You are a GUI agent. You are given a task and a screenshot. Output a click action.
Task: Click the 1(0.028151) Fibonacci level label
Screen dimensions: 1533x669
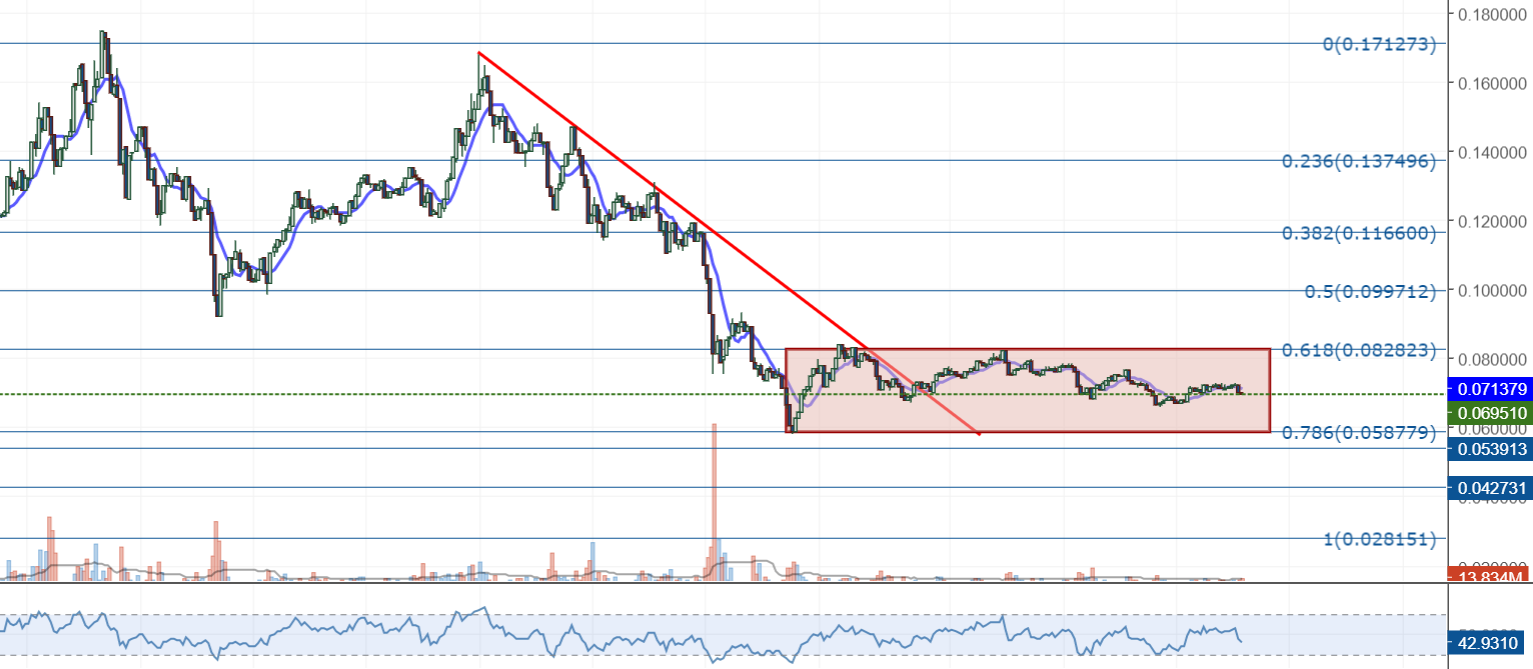tap(1379, 539)
